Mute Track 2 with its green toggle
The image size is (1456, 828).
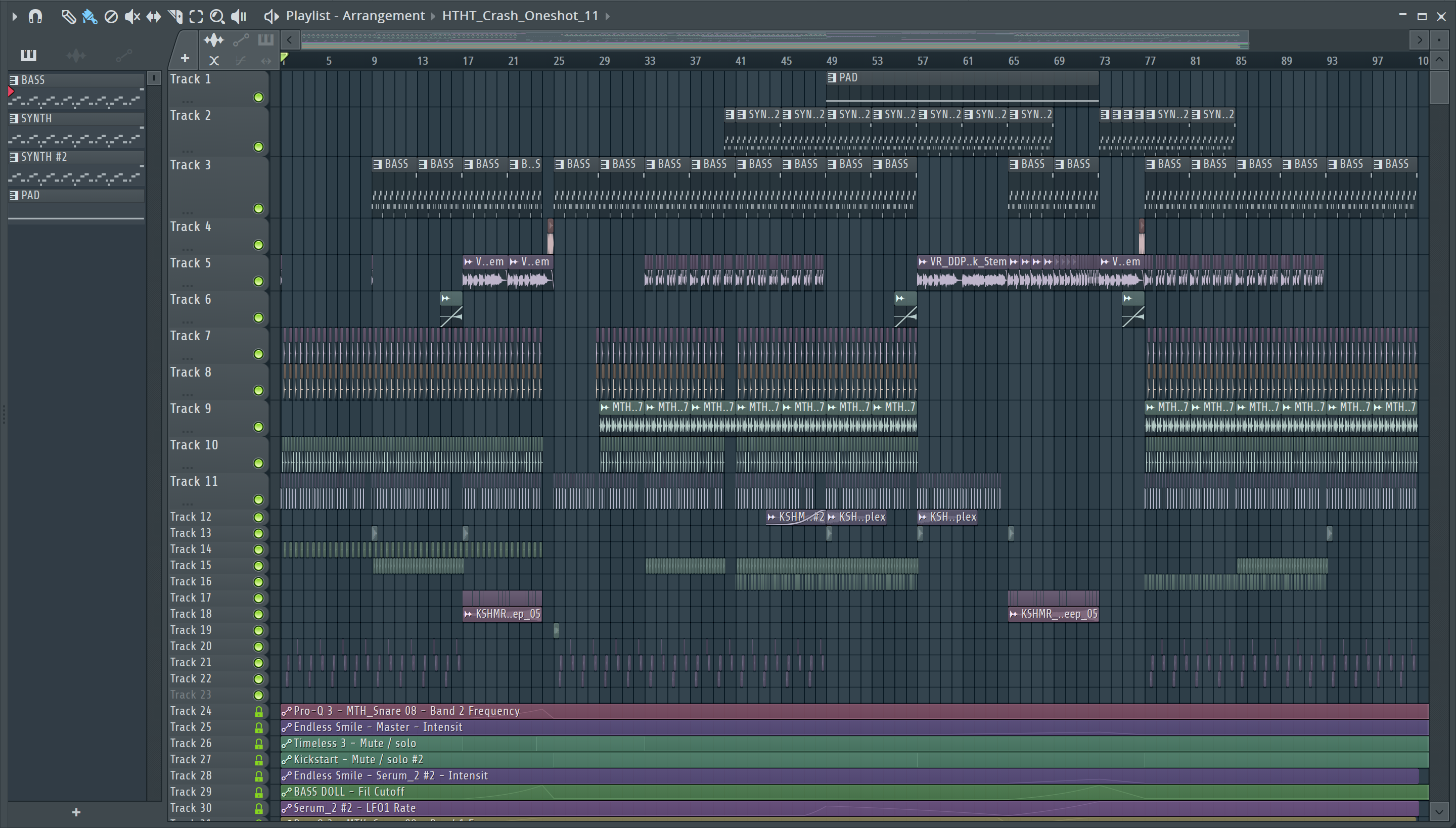[x=259, y=147]
